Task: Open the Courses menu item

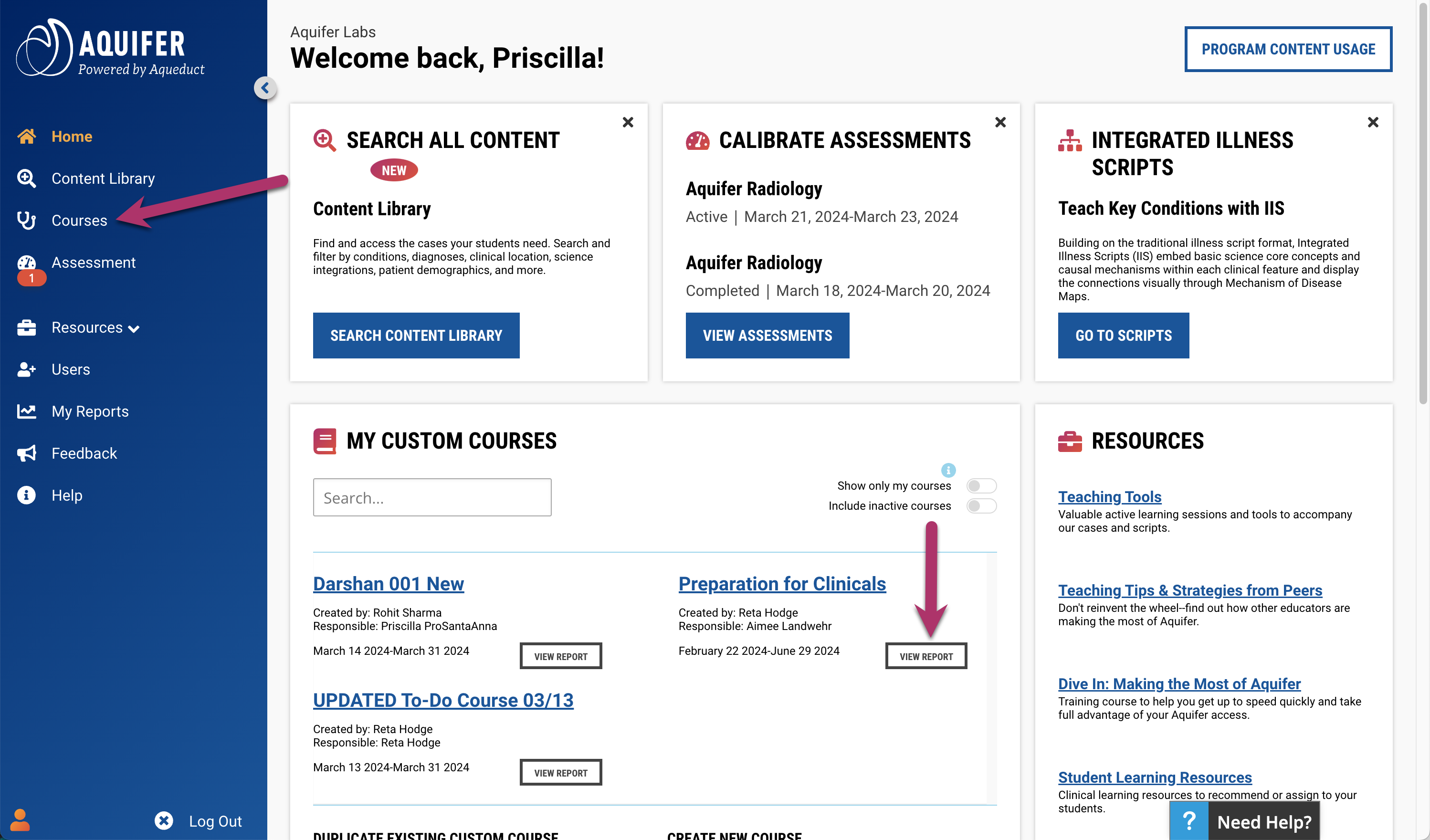Action: (79, 220)
